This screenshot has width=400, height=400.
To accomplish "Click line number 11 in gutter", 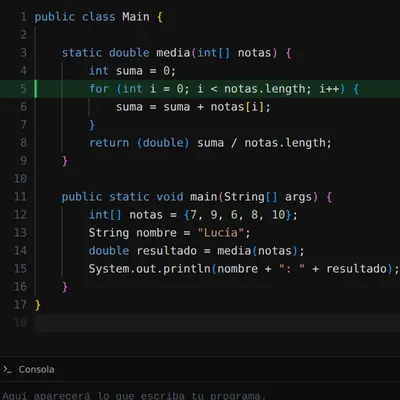I will [x=20, y=197].
